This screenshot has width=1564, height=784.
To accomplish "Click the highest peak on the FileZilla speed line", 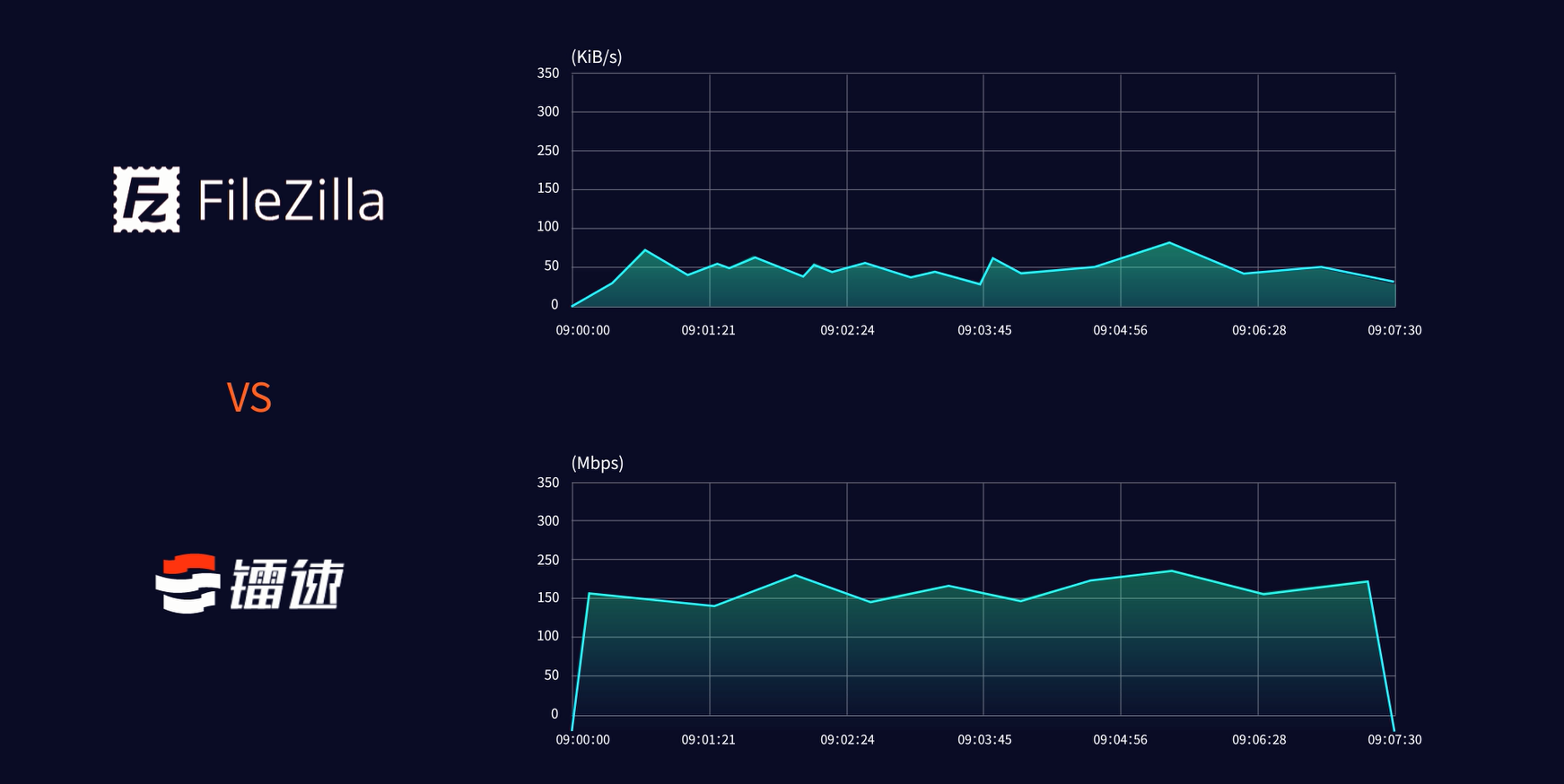I will coord(1169,243).
